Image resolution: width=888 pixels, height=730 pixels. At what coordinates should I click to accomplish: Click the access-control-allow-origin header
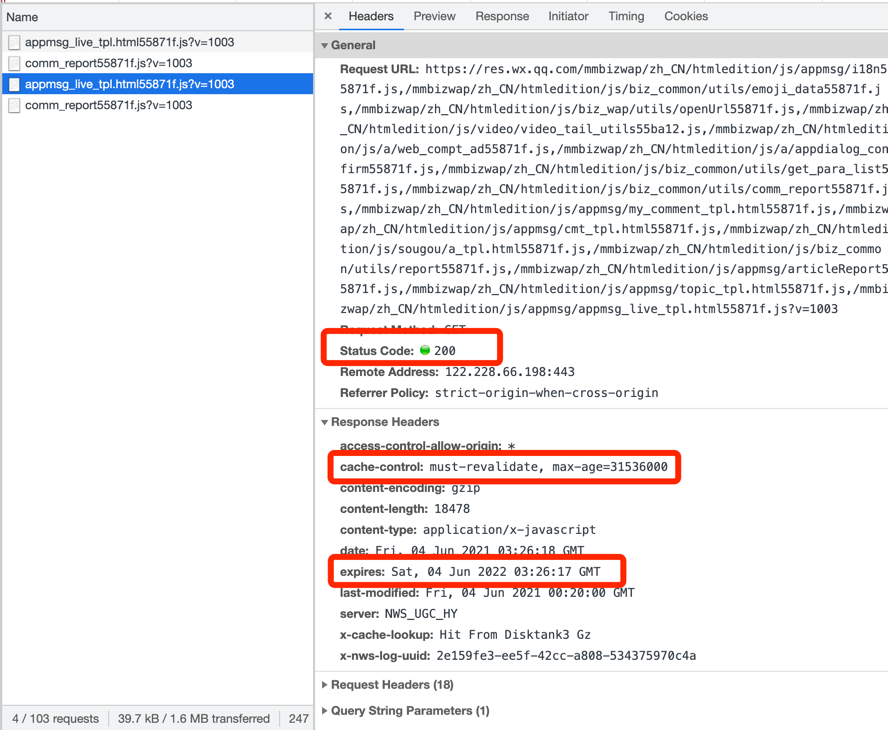click(x=428, y=446)
